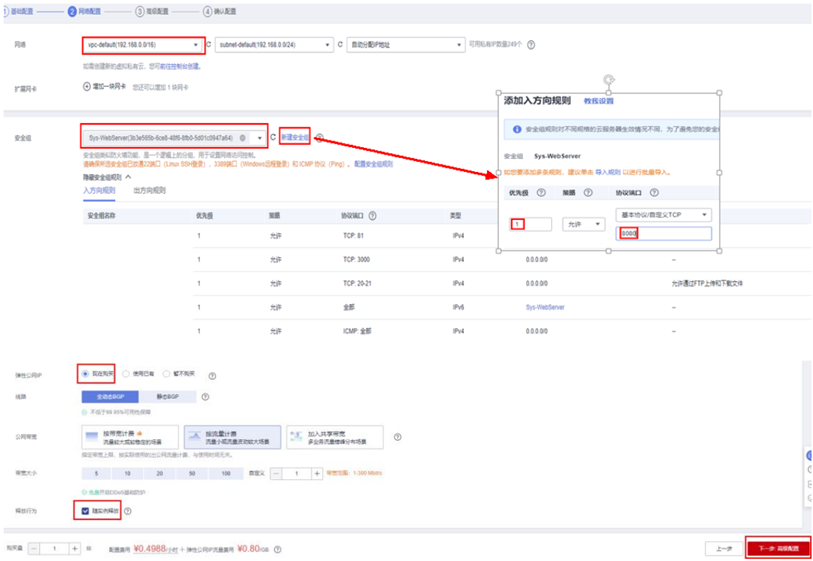The height and width of the screenshot is (561, 813).
Task: Select bandwidth size 5 preset
Action: 96,473
